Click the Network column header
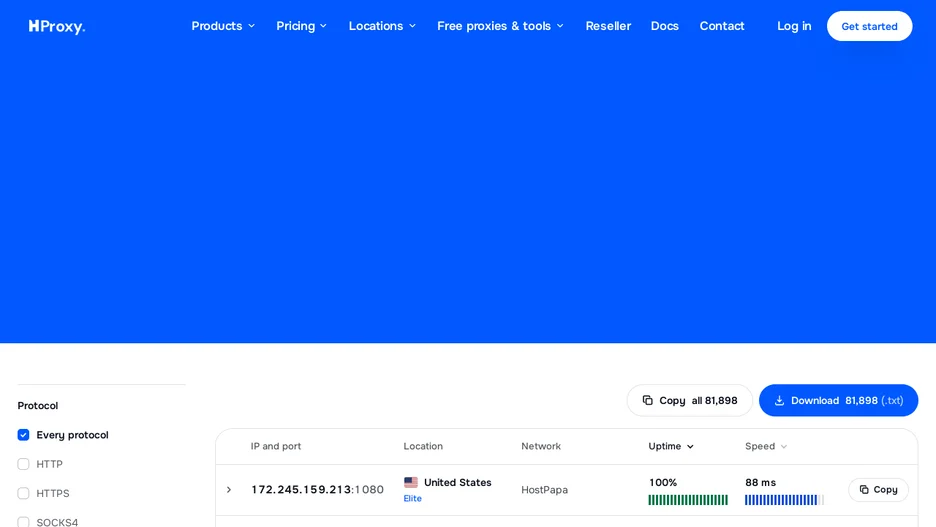Screen dimensions: 936x527 [x=541, y=446]
